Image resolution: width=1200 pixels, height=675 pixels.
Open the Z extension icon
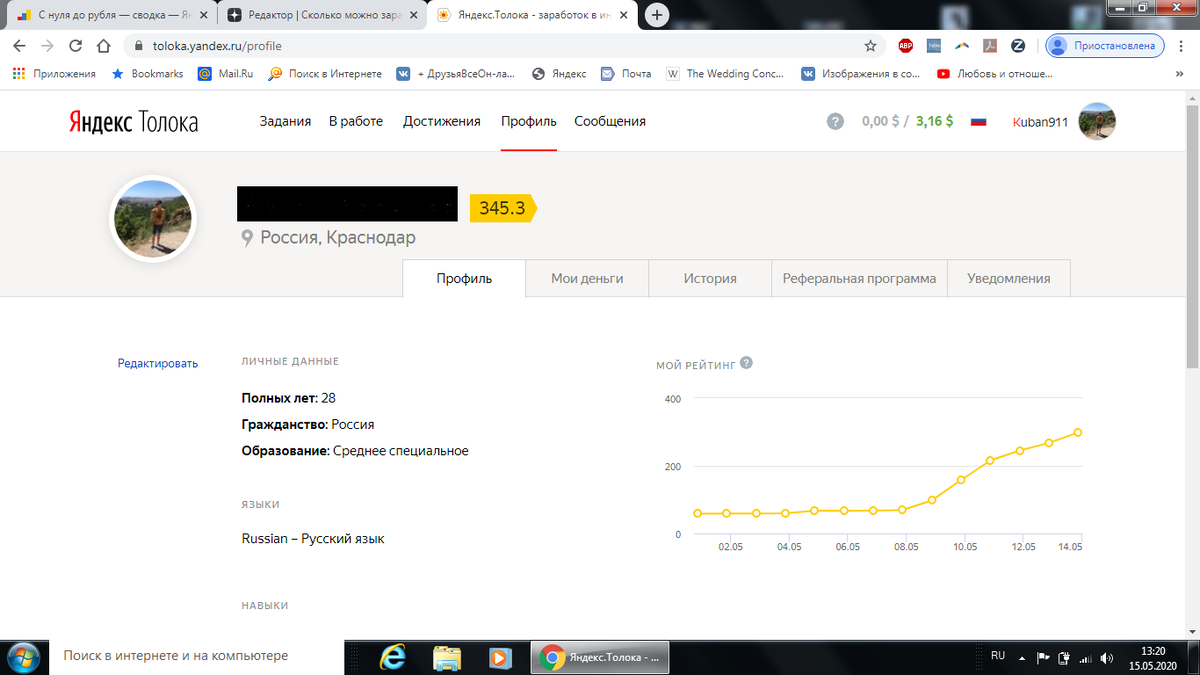[x=1018, y=46]
